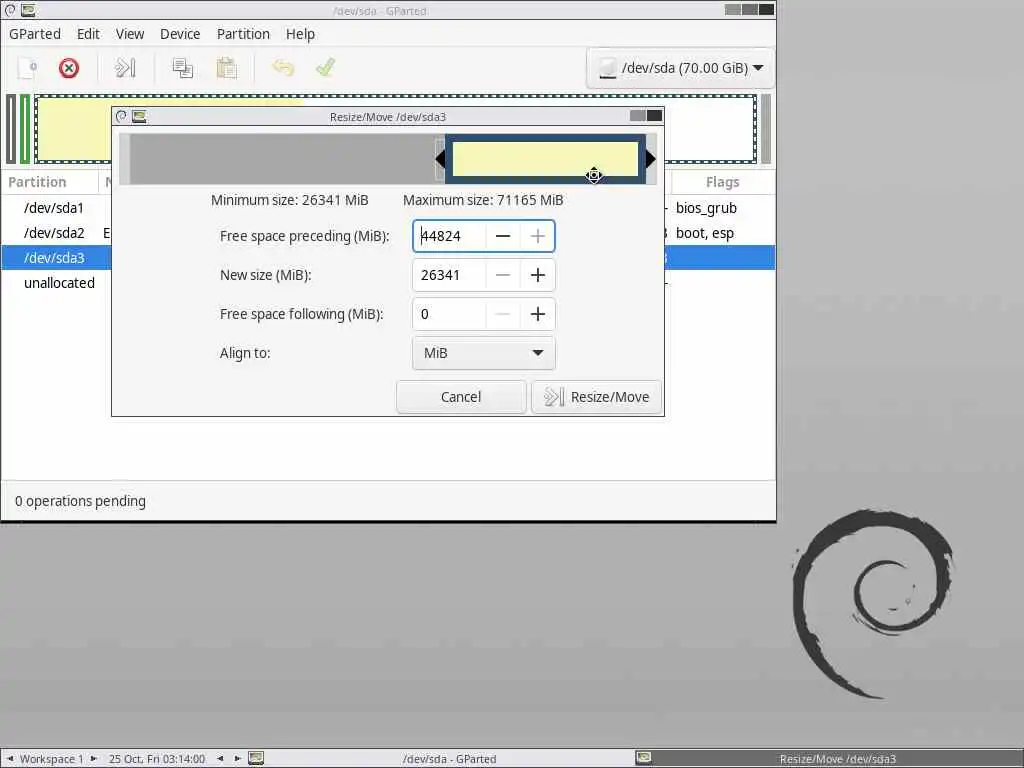The image size is (1024, 768).
Task: Open the /dev/sda (70.00 GiB) device selector
Action: pyautogui.click(x=680, y=68)
